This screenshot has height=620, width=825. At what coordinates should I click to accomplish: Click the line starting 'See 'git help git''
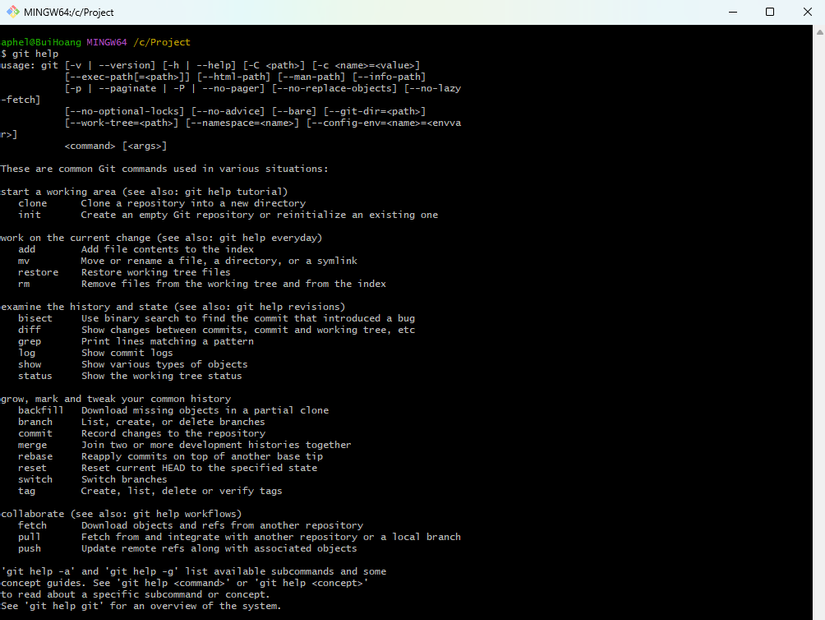(x=141, y=606)
